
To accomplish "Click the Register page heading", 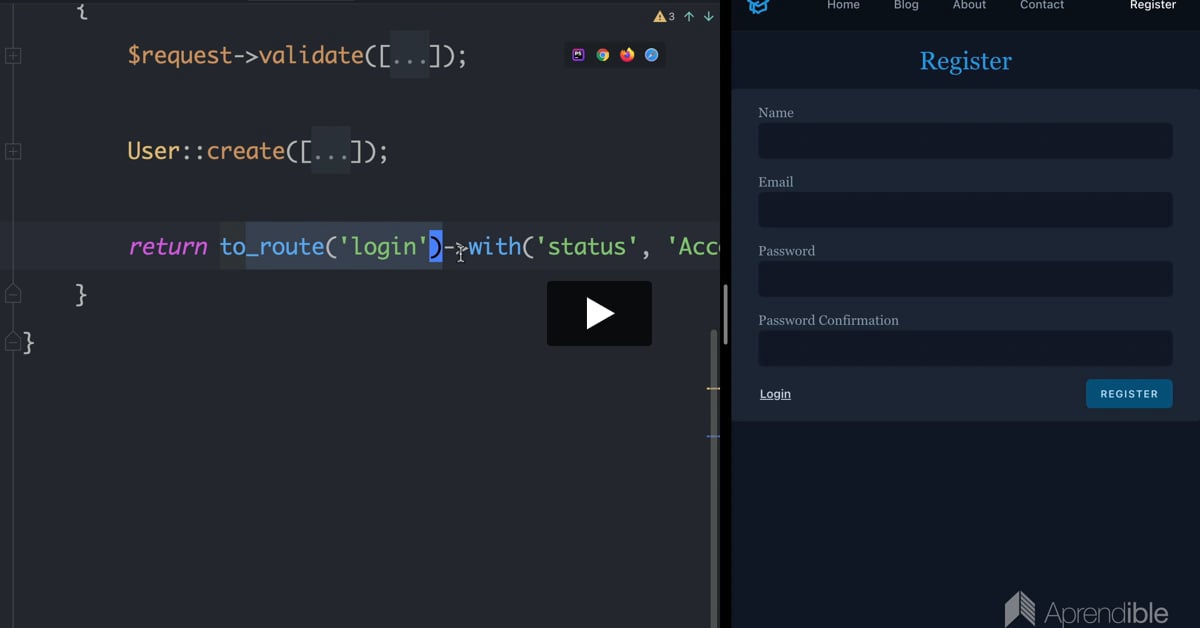I will [965, 61].
